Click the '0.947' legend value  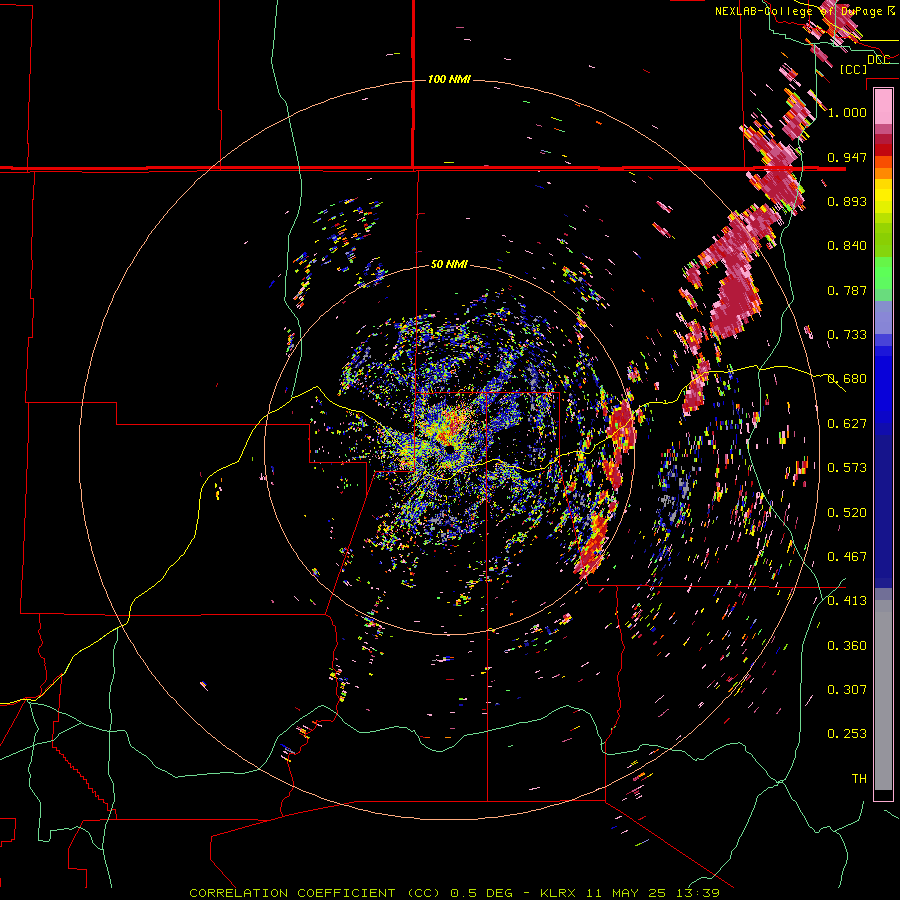click(x=847, y=157)
